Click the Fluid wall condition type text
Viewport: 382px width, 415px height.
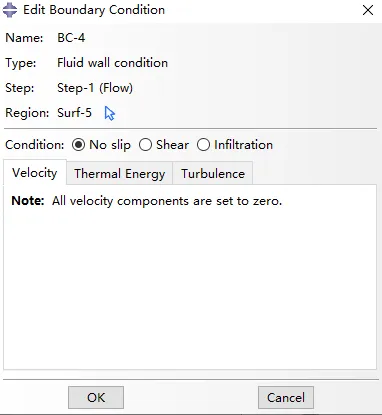[x=112, y=63]
